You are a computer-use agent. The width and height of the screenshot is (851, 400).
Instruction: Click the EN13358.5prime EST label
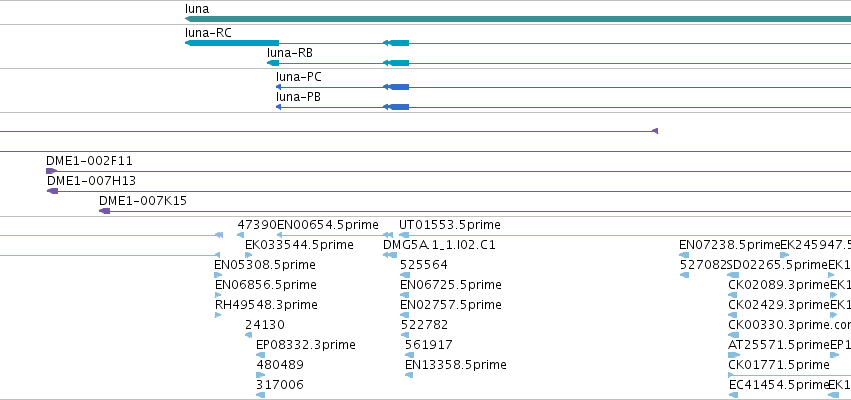[x=456, y=364]
